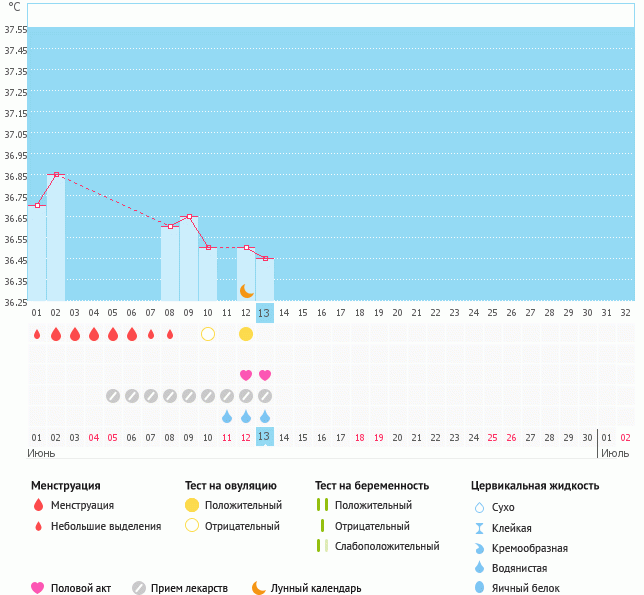Click the moon calendar icon on day 12

pyautogui.click(x=246, y=290)
